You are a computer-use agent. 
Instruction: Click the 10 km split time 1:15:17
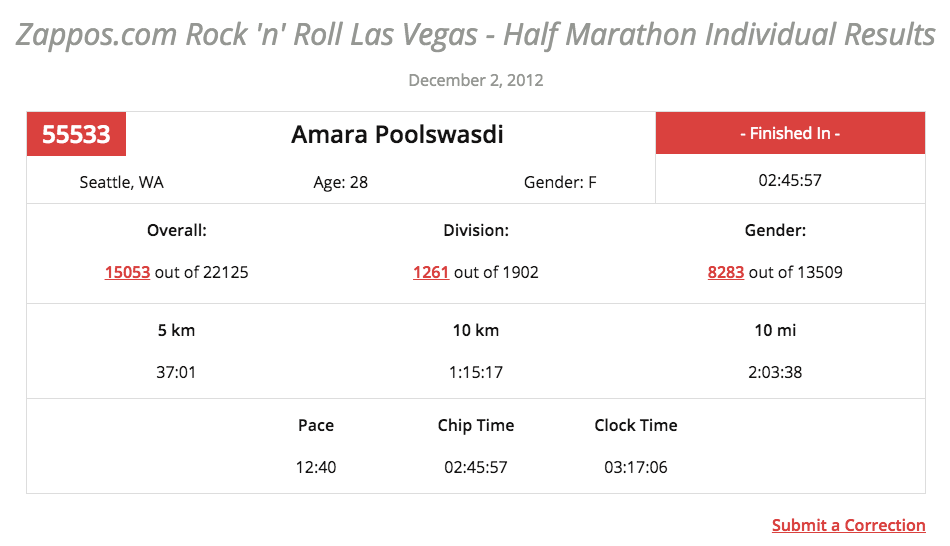coord(476,372)
